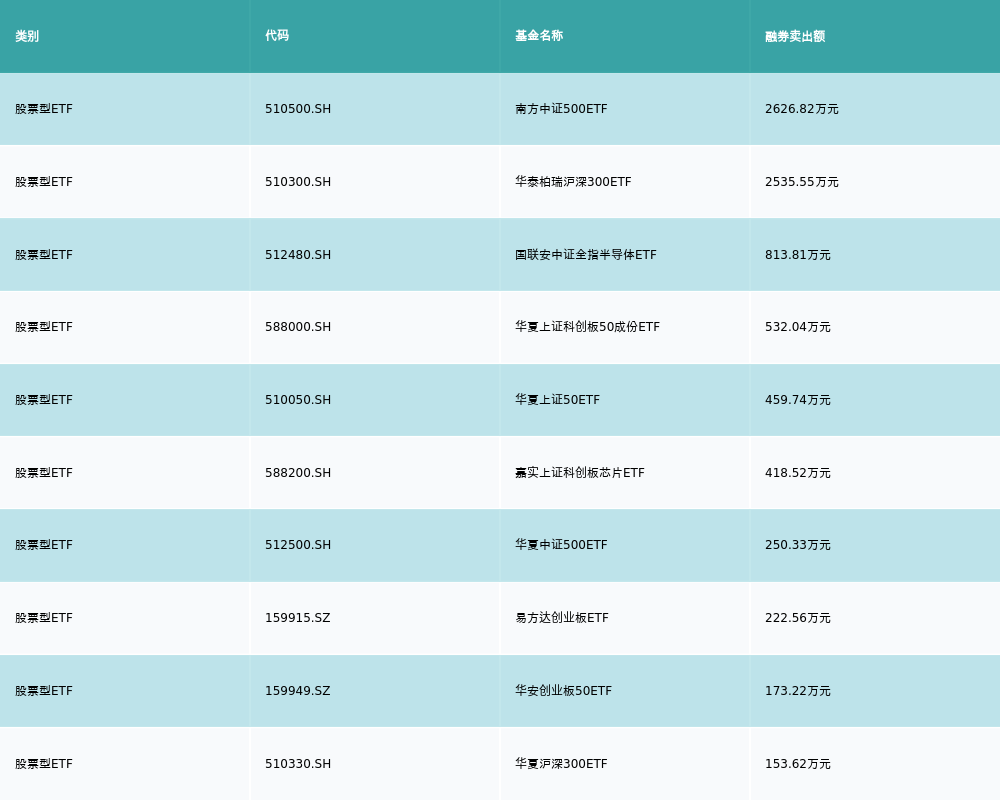
Task: Click value 250.33万元
Action: coord(798,545)
